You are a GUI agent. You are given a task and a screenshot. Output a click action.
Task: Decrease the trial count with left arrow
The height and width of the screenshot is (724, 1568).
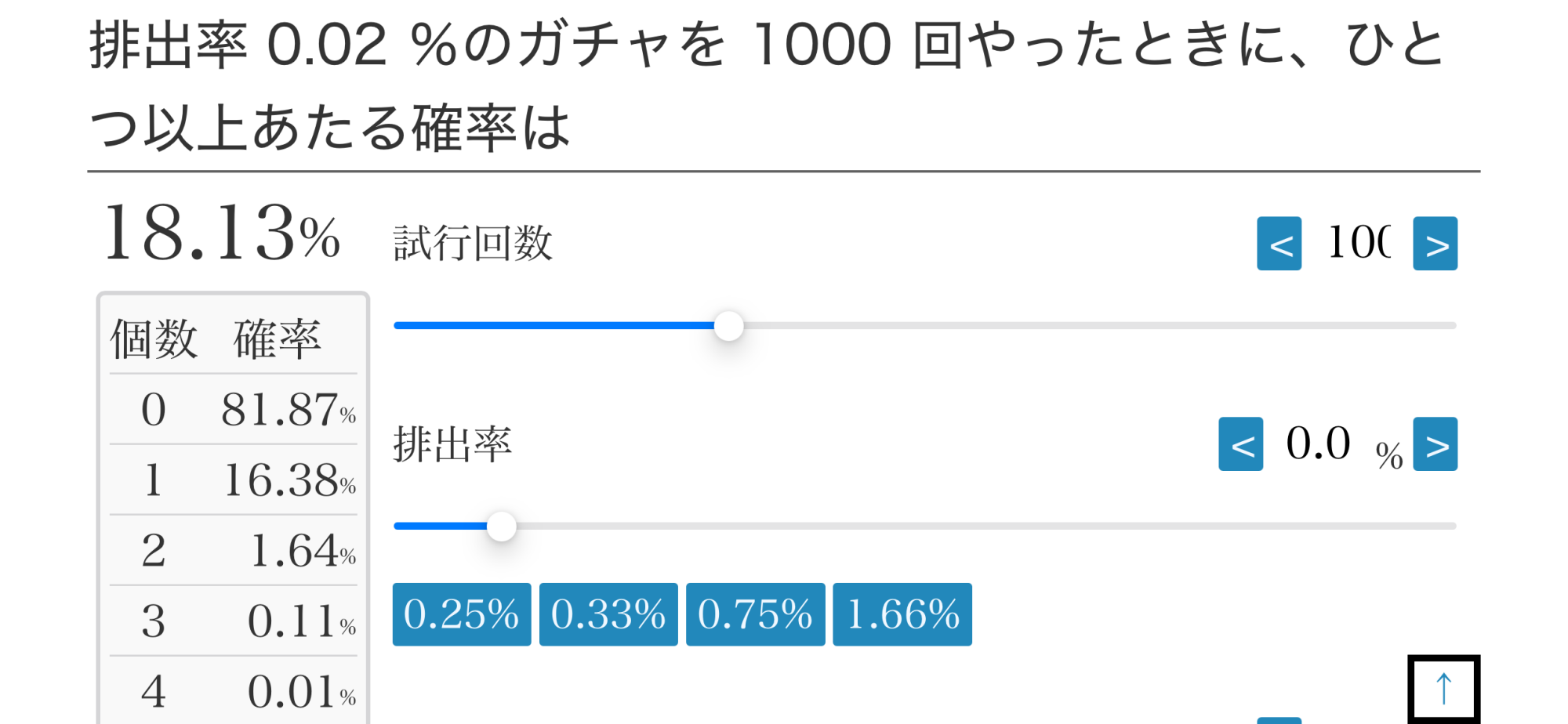tap(1279, 244)
